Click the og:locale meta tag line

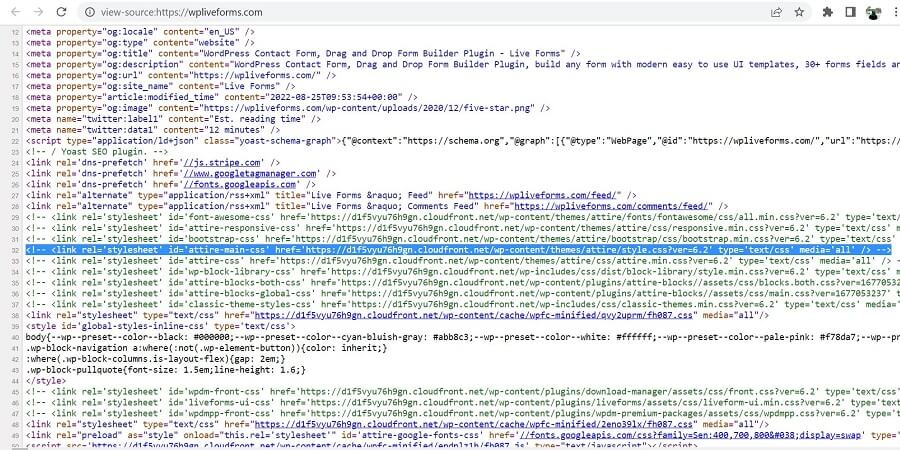coord(140,32)
